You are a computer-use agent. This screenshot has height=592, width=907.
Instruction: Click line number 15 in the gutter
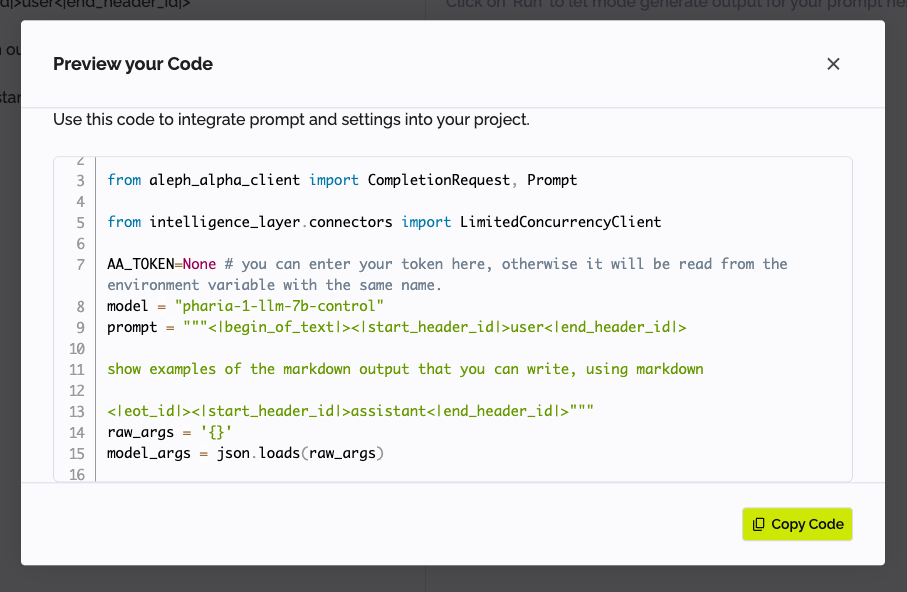pos(77,453)
